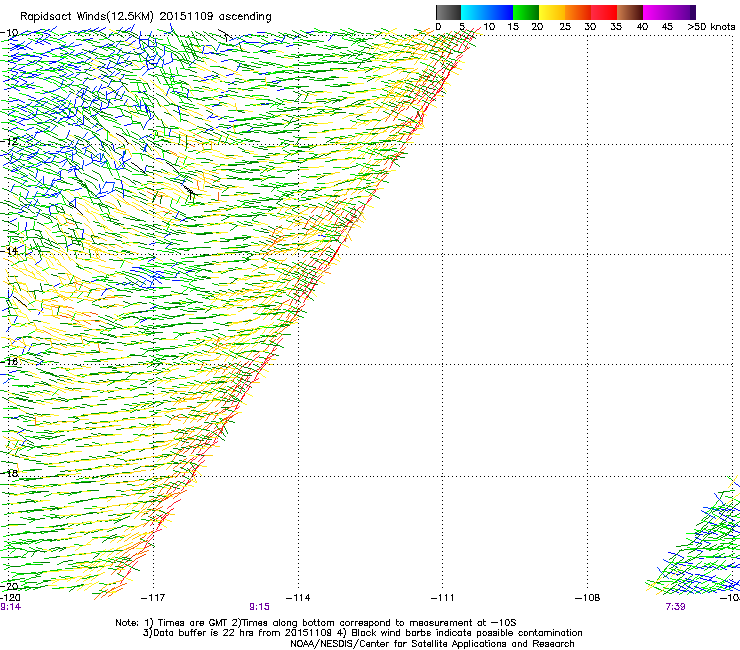Image resolution: width=740 pixels, height=650 pixels.
Task: Click the "35" knots legend label
Action: [616, 27]
